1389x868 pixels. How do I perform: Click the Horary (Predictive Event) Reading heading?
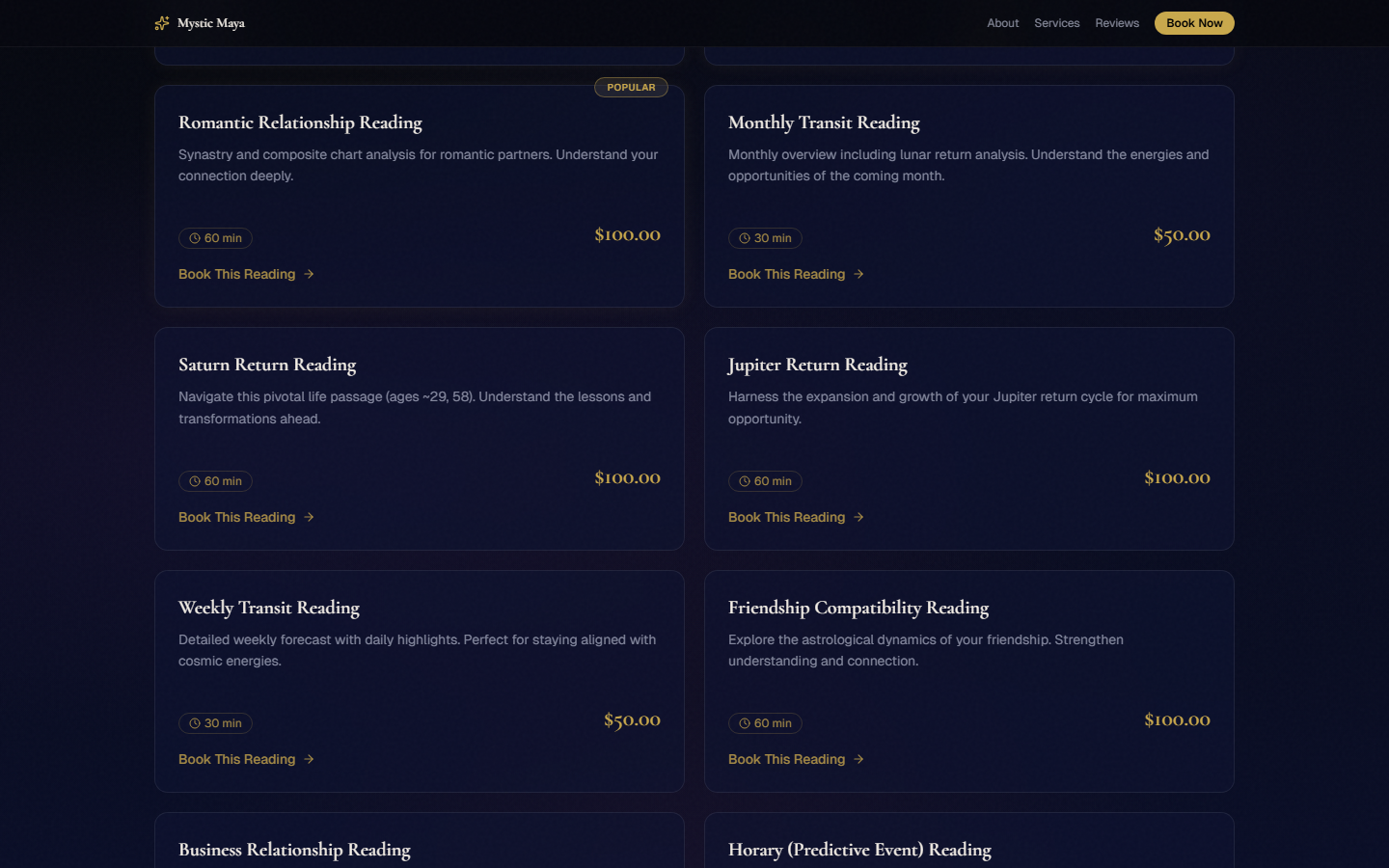[859, 850]
